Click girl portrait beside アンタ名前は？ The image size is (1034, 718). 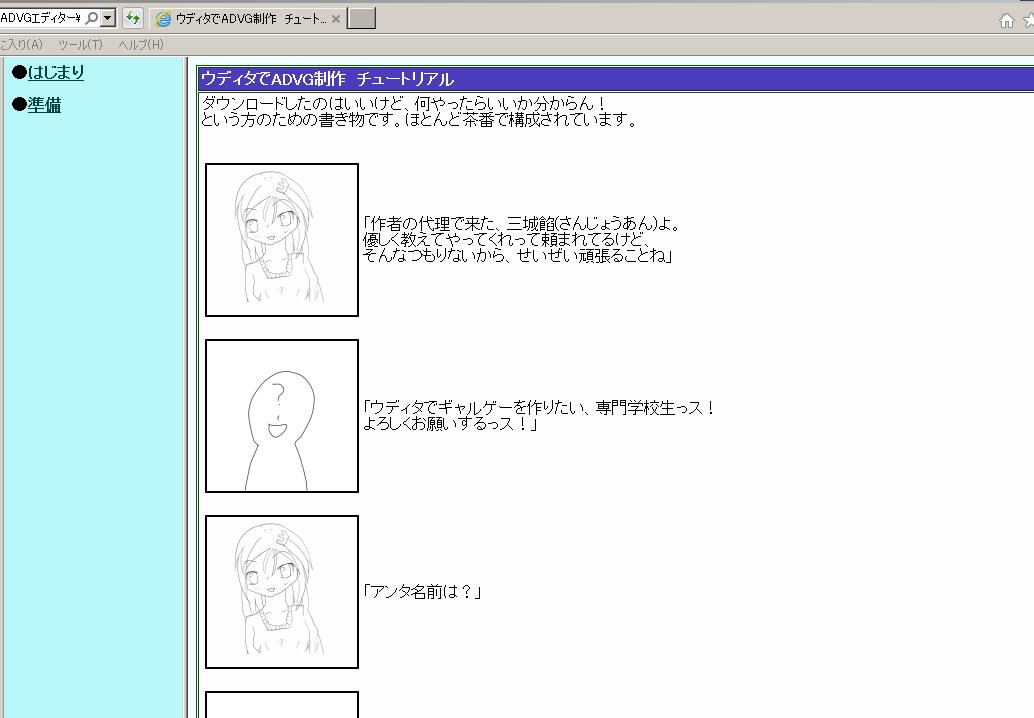pos(282,592)
